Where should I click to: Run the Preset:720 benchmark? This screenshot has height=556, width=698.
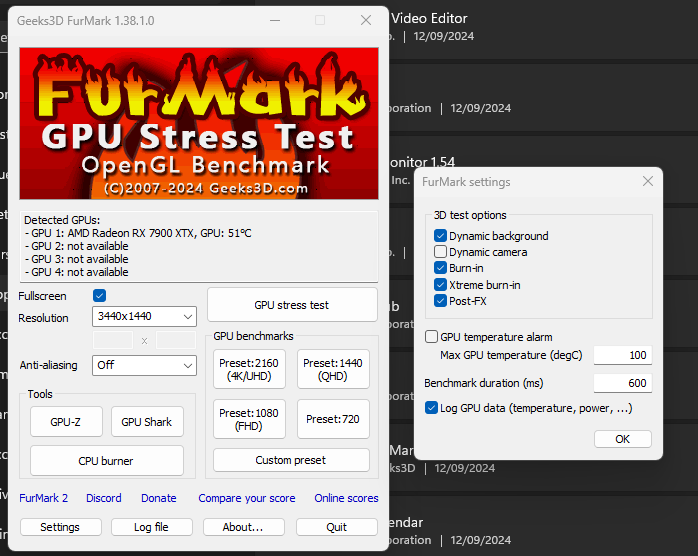point(333,419)
